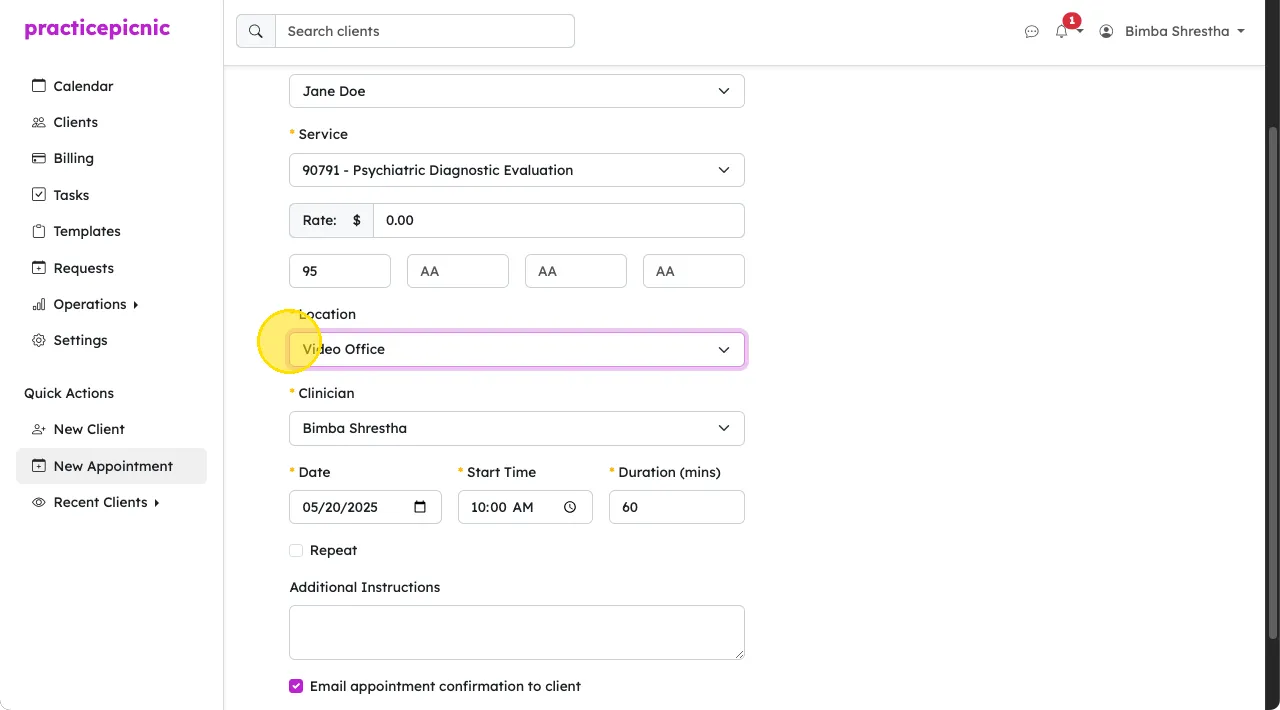The image size is (1280, 710).
Task: Uncheck Email appointment confirmation to client
Action: tap(296, 687)
